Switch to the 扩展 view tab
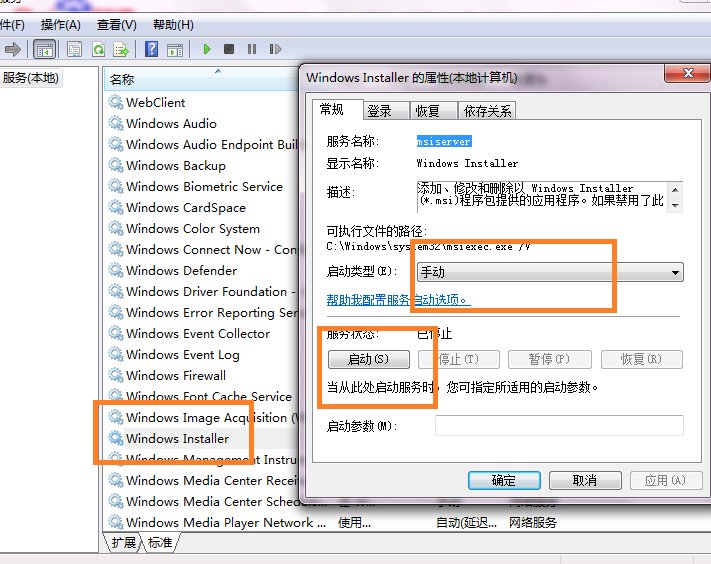 click(x=124, y=542)
